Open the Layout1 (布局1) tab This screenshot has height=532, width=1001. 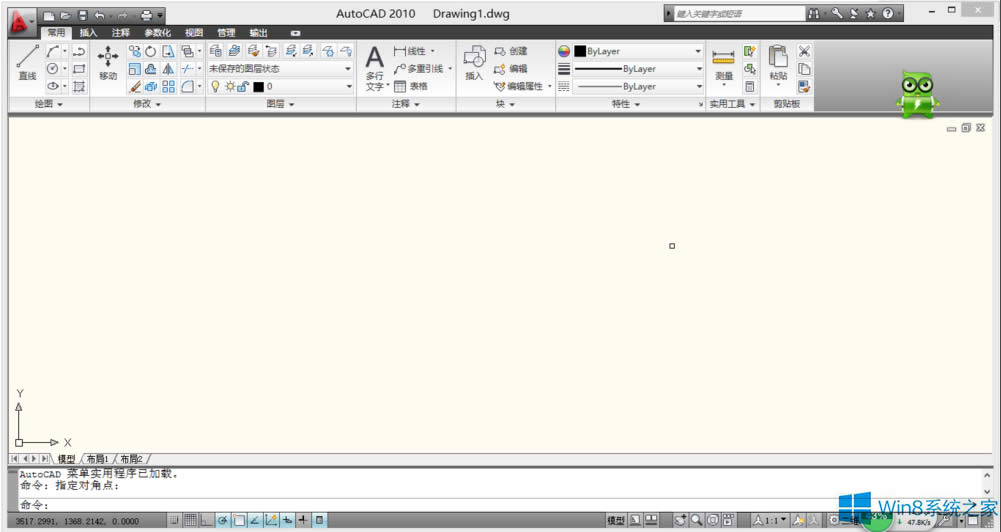pyautogui.click(x=97, y=458)
